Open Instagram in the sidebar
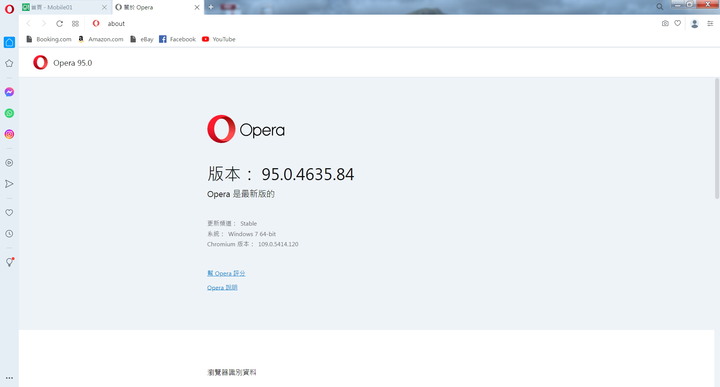 (x=9, y=134)
